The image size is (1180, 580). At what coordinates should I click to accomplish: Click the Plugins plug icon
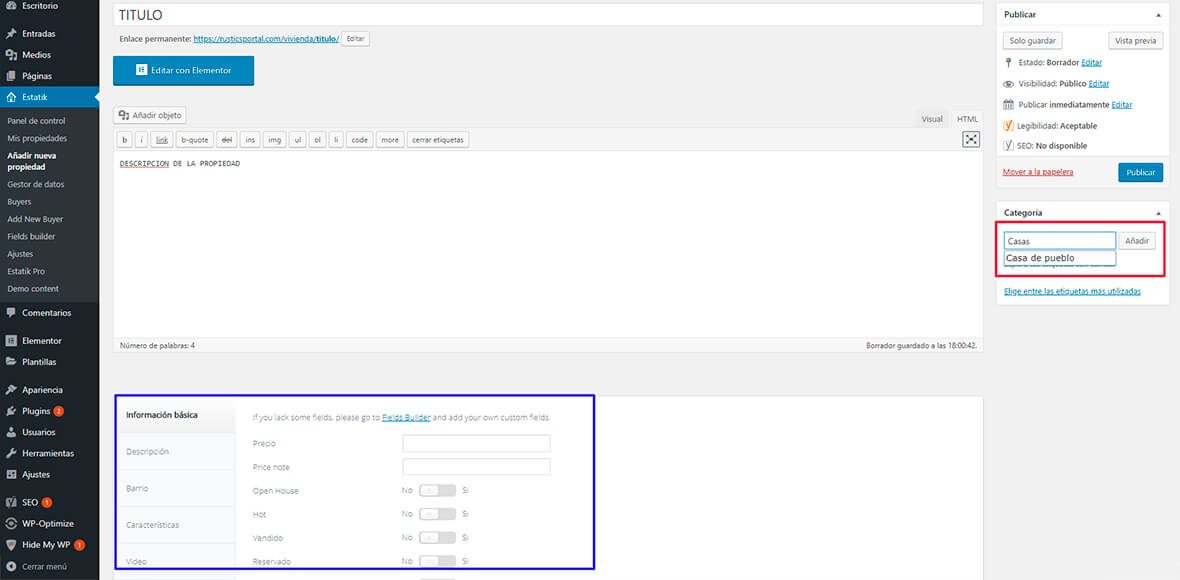11,411
